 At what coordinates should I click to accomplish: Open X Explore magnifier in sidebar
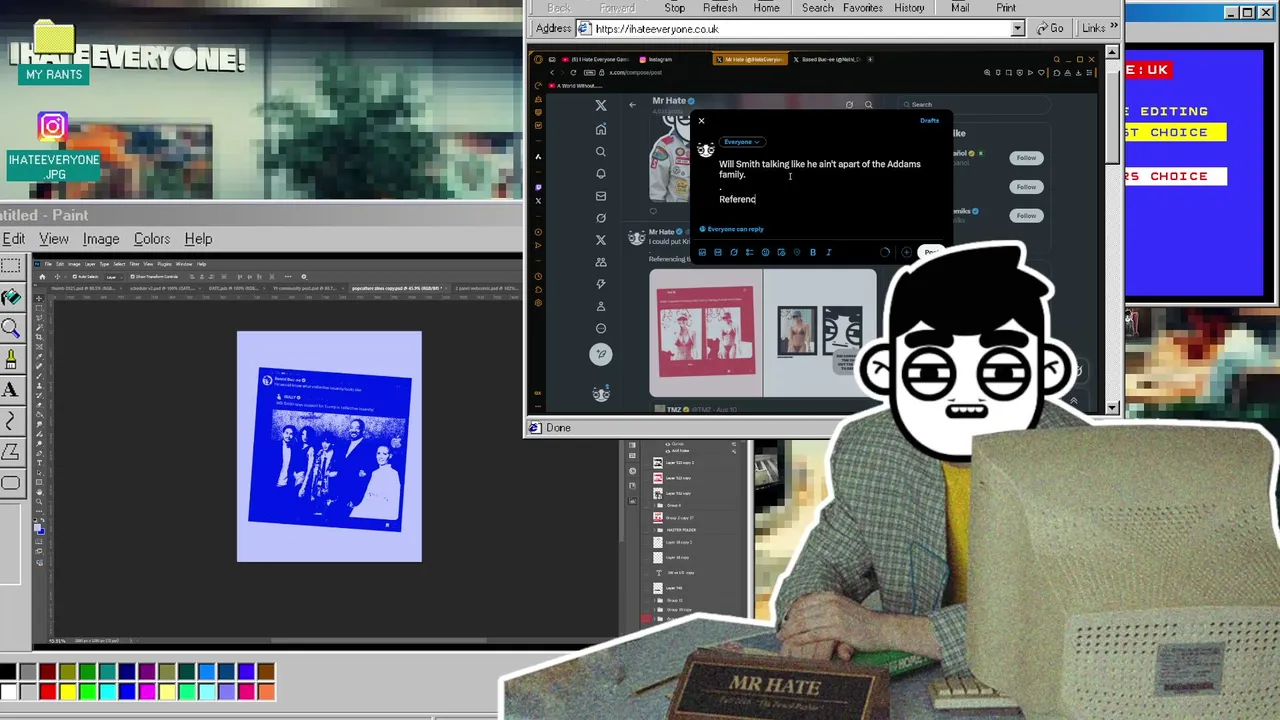pos(601,152)
